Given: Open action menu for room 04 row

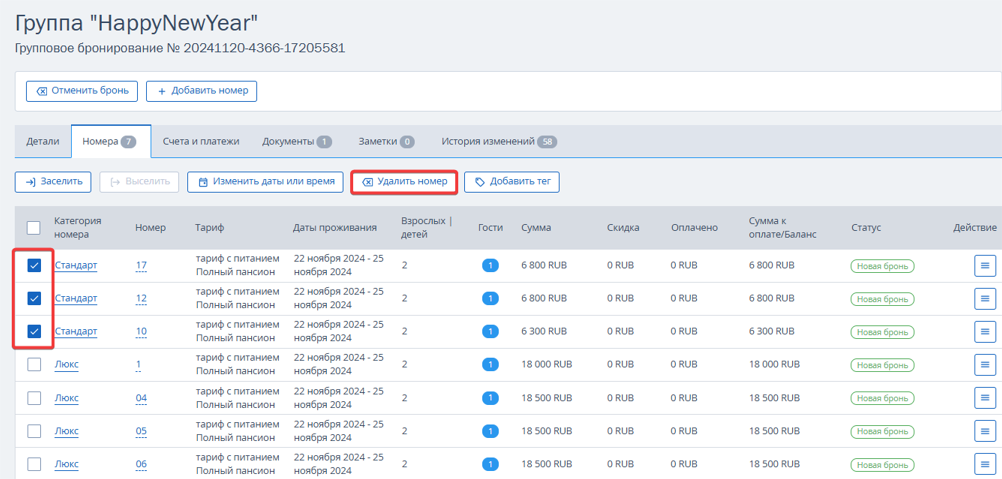Looking at the screenshot, I should coord(985,398).
